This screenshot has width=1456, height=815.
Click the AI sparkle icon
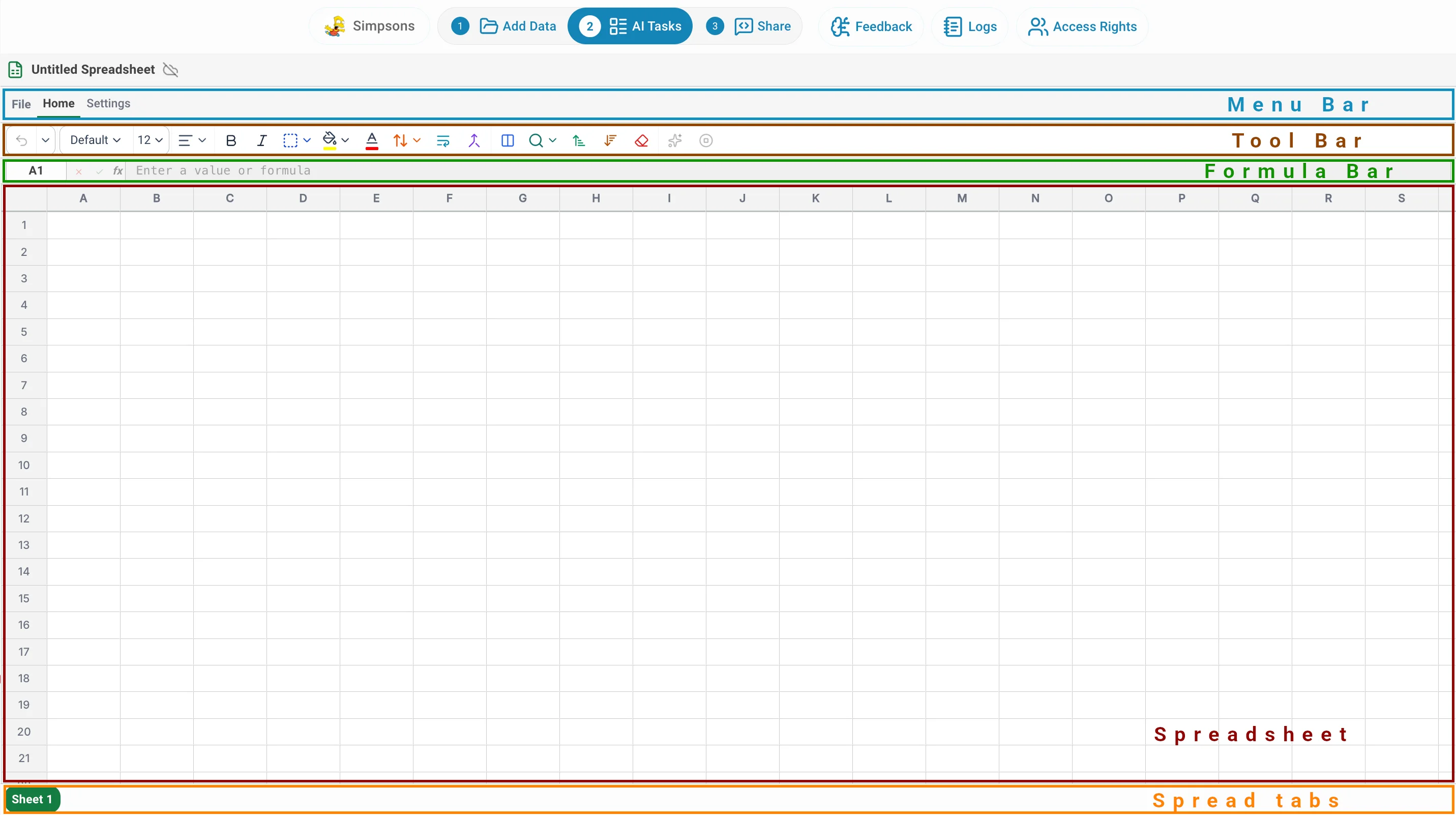click(x=674, y=140)
